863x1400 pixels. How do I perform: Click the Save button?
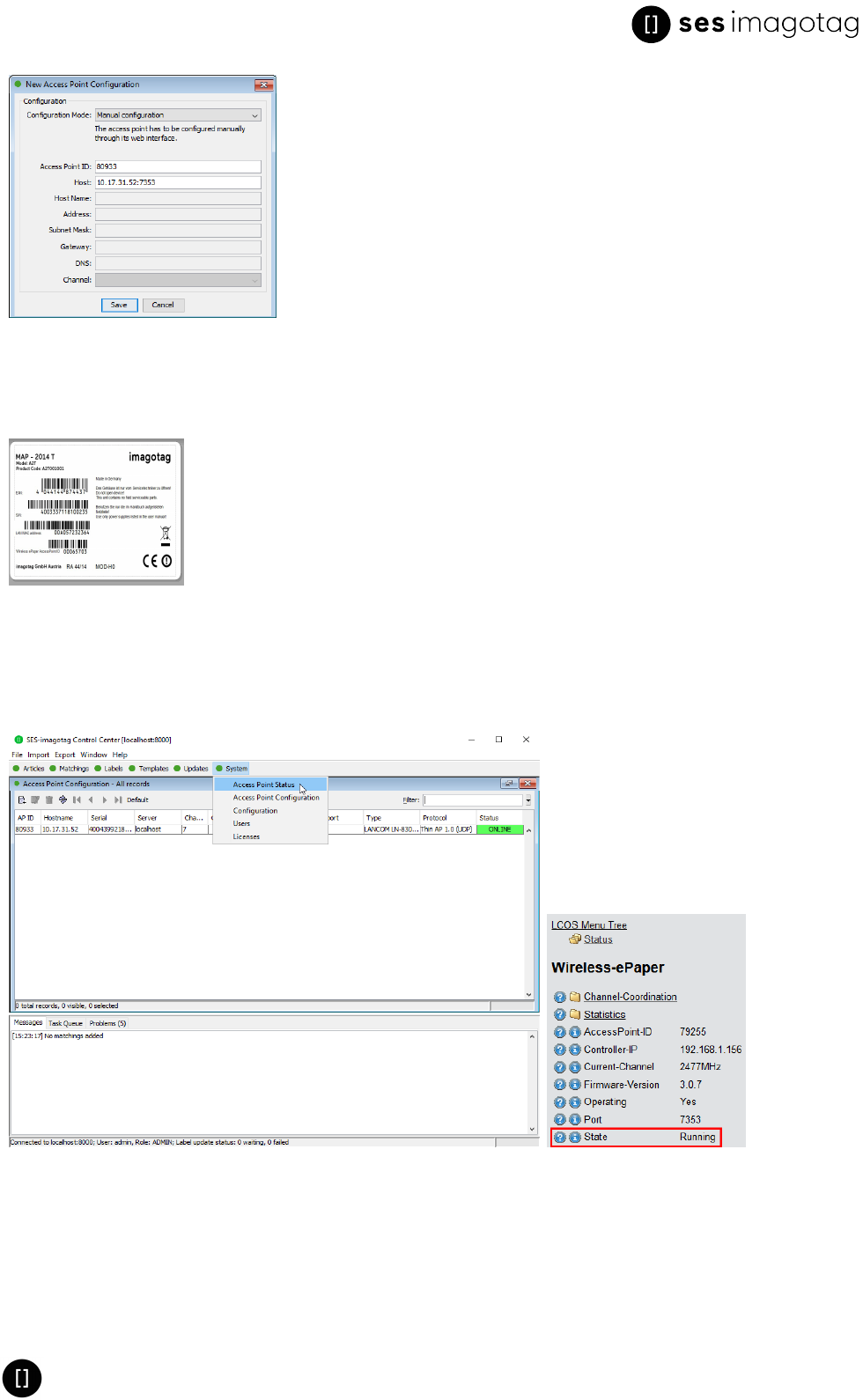(119, 305)
